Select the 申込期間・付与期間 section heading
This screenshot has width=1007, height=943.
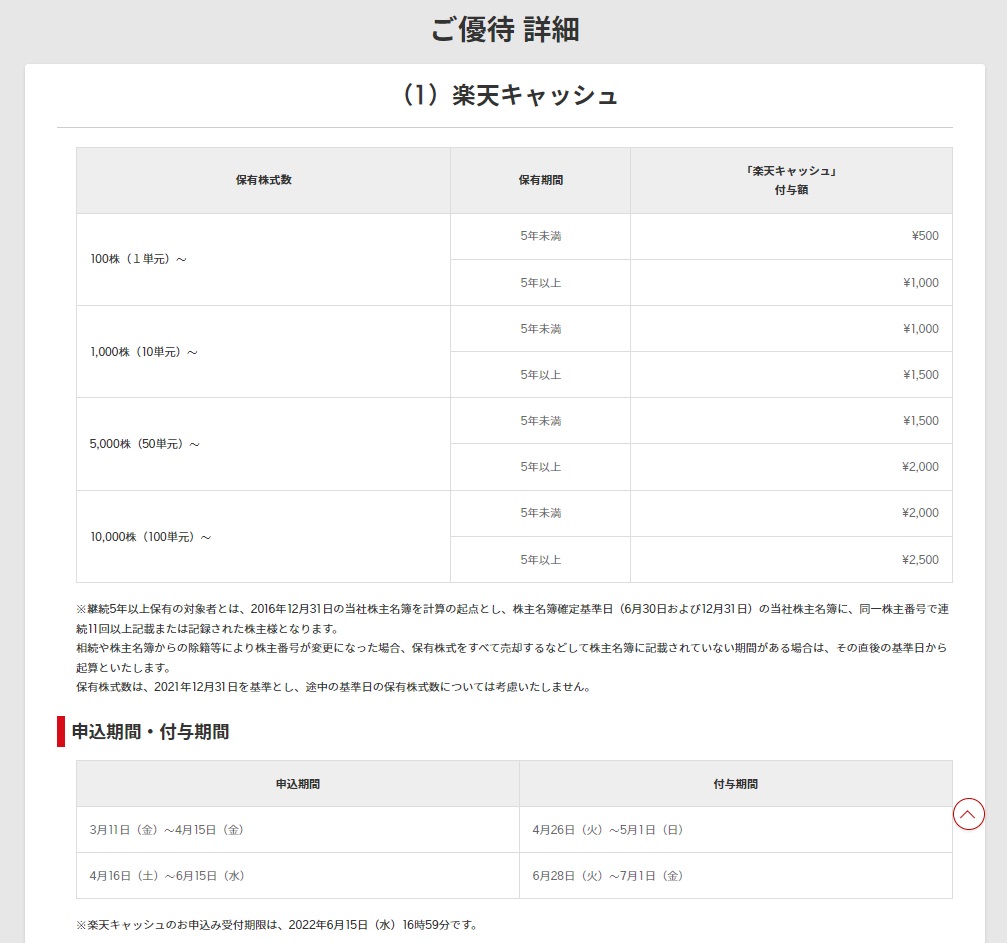coord(150,732)
